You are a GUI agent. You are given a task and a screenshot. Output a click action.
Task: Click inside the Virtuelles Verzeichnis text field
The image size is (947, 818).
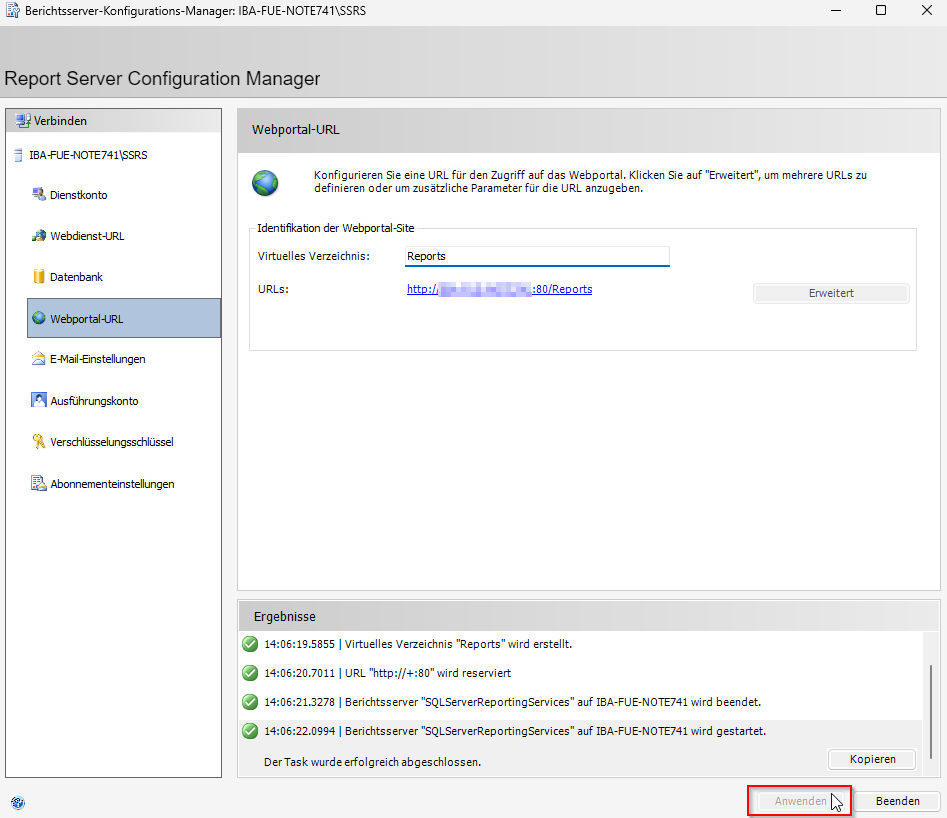pos(536,256)
